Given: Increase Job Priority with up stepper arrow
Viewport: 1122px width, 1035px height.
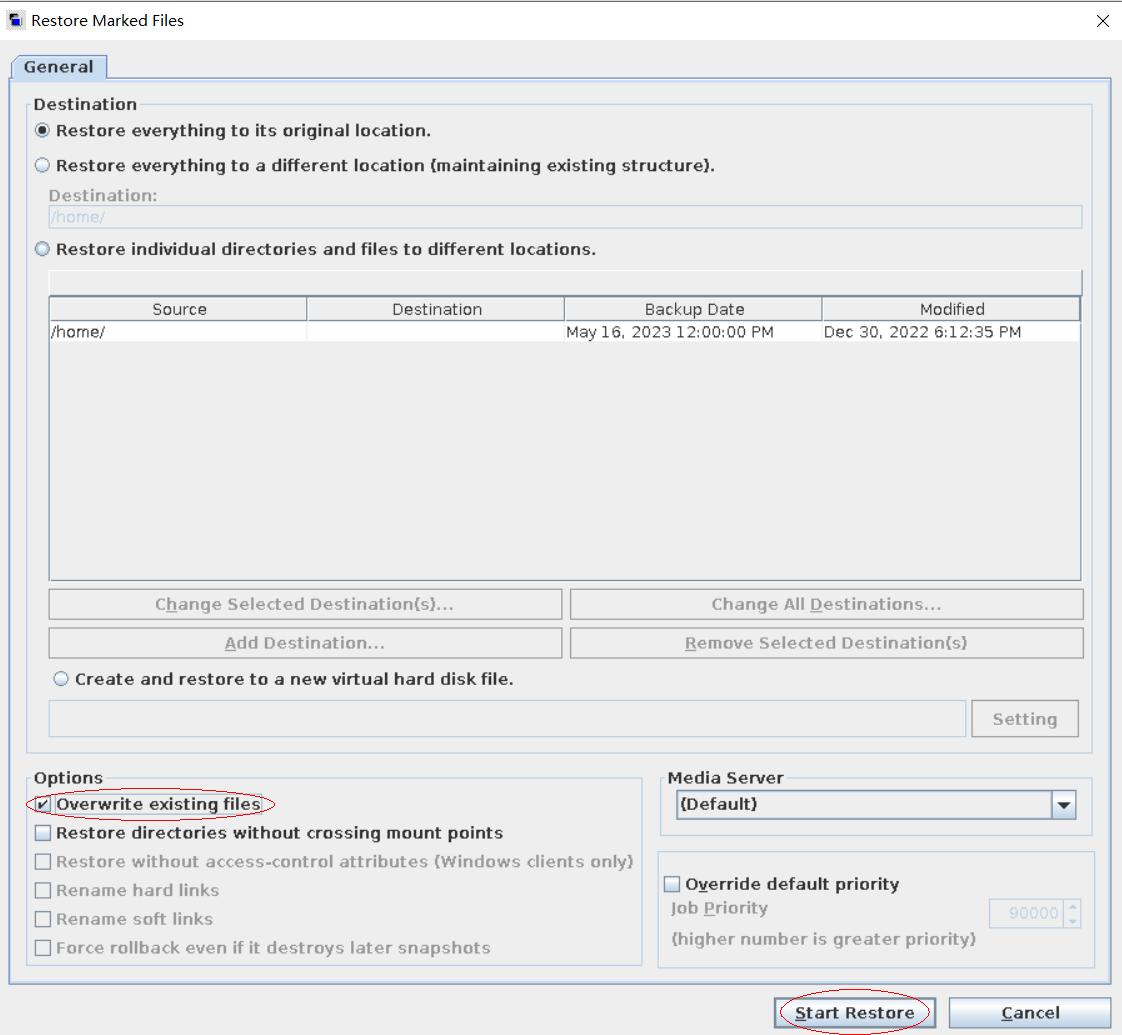Looking at the screenshot, I should pyautogui.click(x=1072, y=907).
